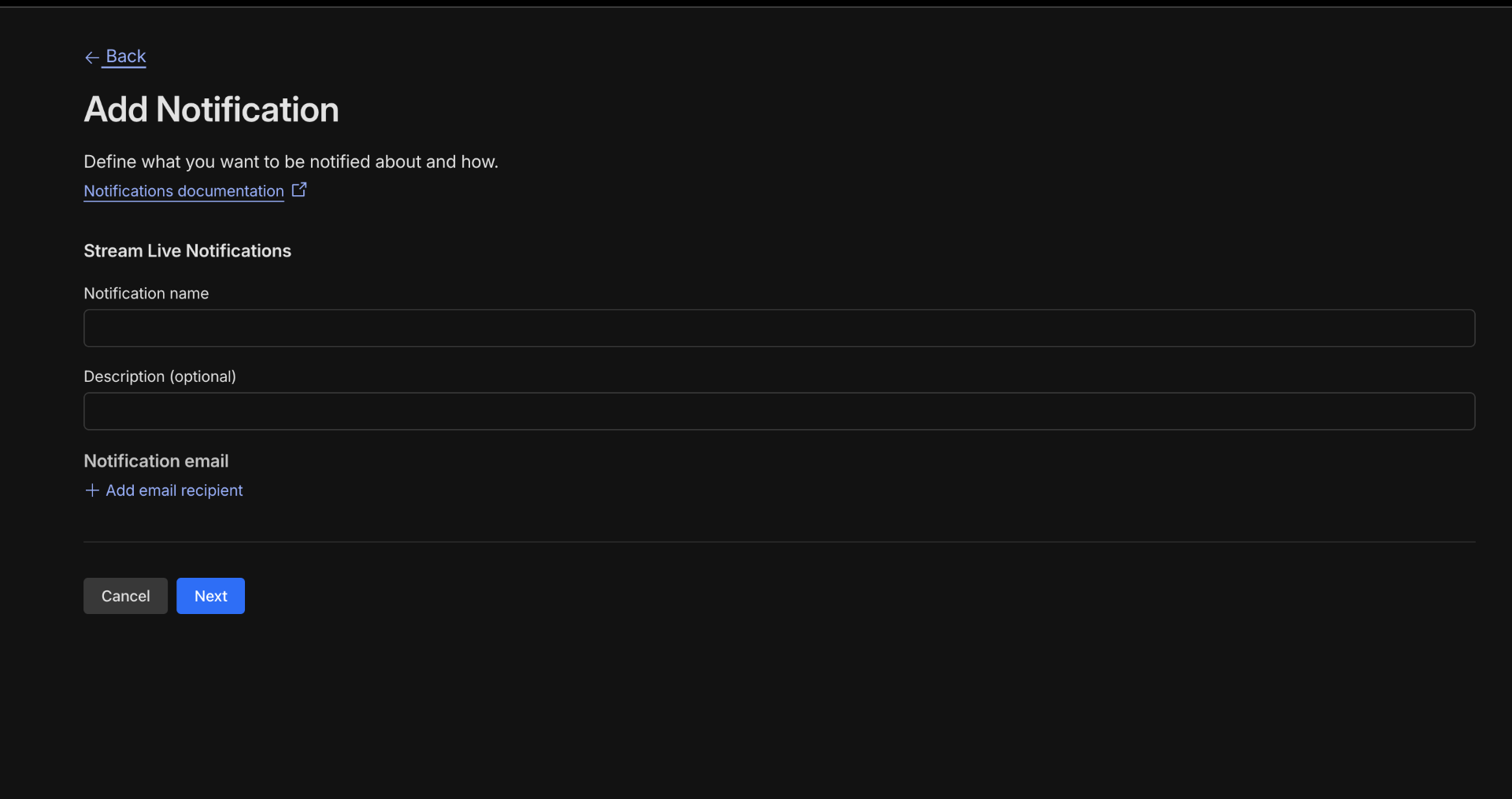Focus the Notification name input field
1512x799 pixels.
point(779,328)
